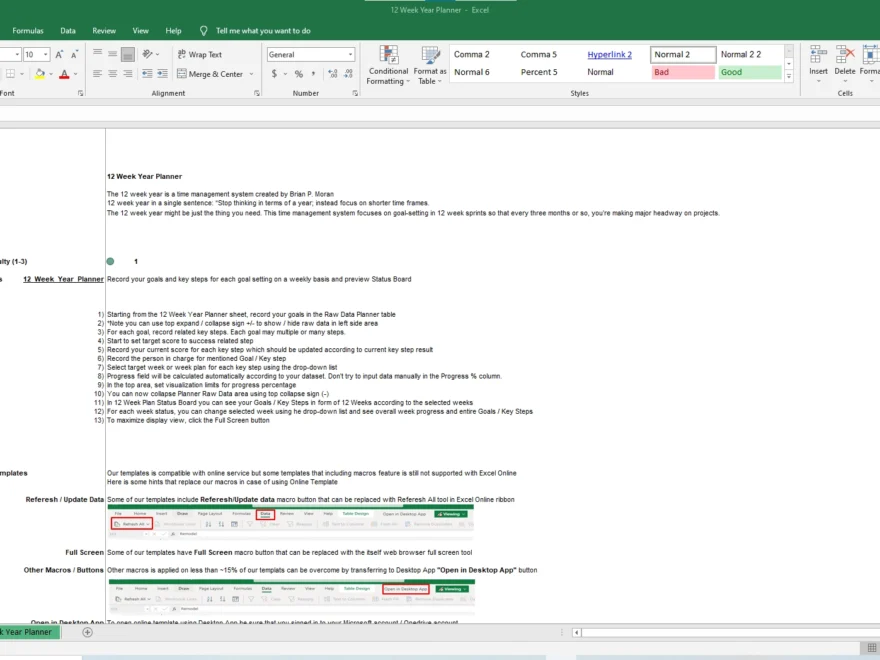
Task: Switch to the Review tab
Action: coord(104,31)
